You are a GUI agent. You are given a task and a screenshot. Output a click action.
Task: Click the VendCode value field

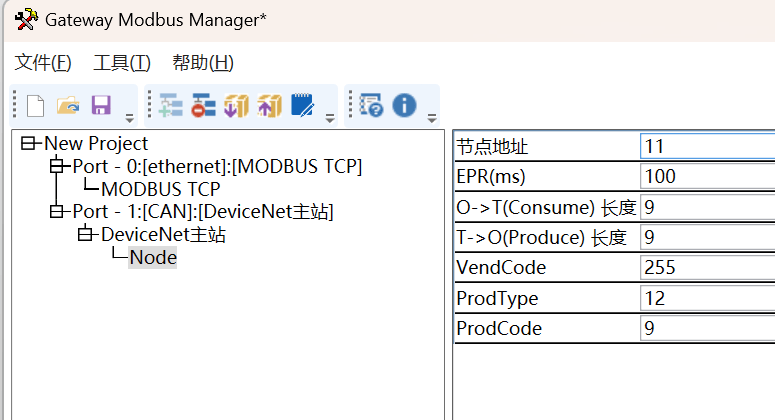coord(707,267)
